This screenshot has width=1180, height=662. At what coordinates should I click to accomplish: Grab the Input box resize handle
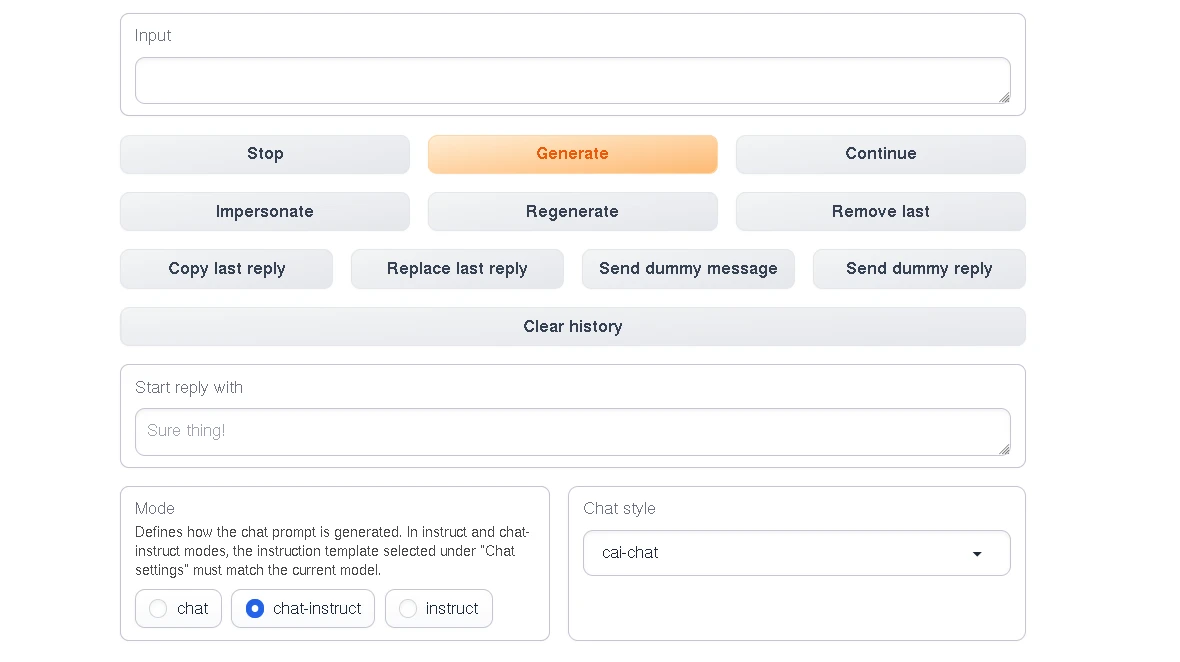[1004, 97]
